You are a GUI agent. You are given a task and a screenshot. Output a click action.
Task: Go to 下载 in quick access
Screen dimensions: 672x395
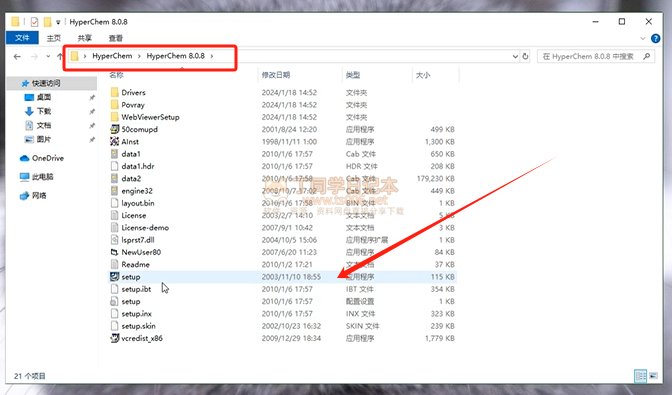click(38, 111)
